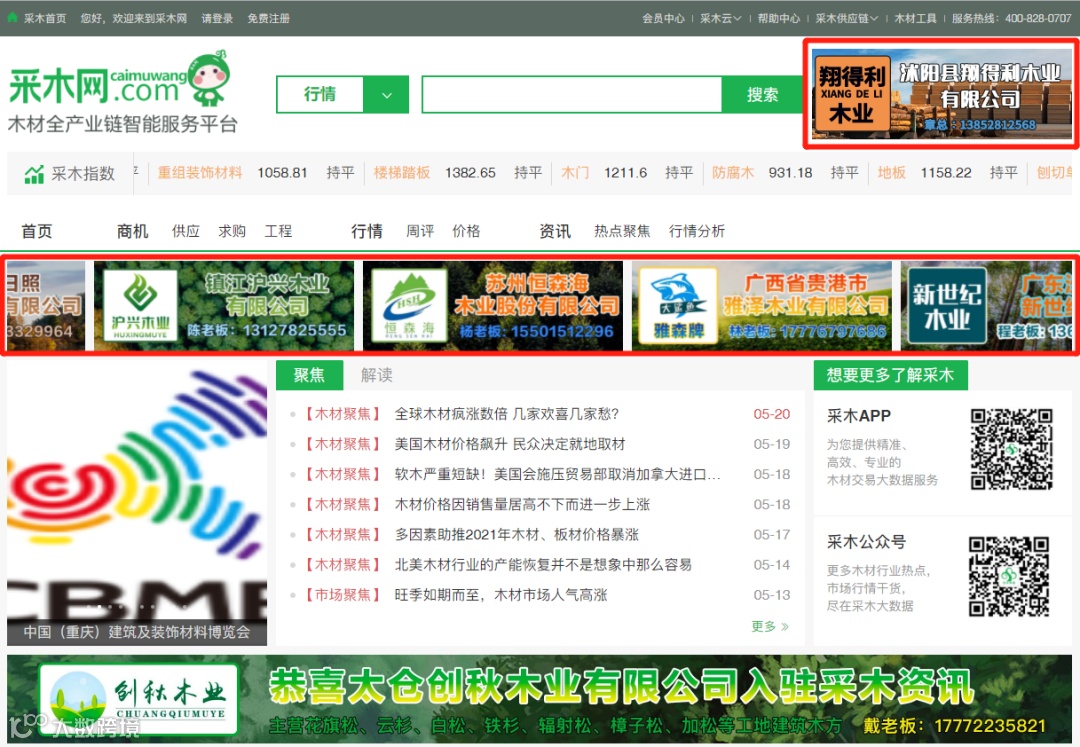Click 防腐木 index label
This screenshot has height=747, width=1080.
[x=733, y=173]
